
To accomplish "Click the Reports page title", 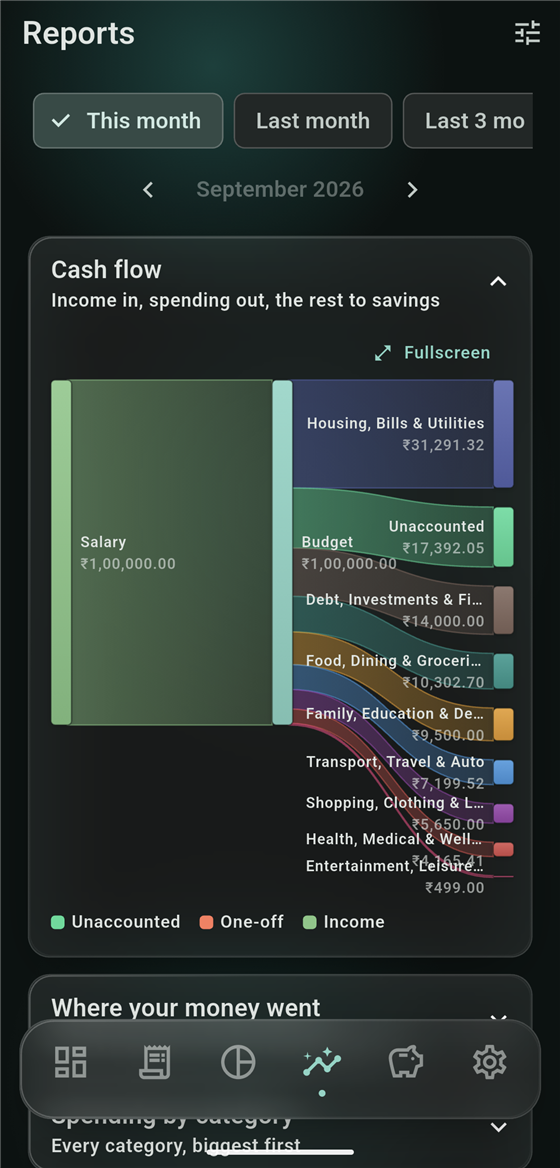I will [x=78, y=34].
